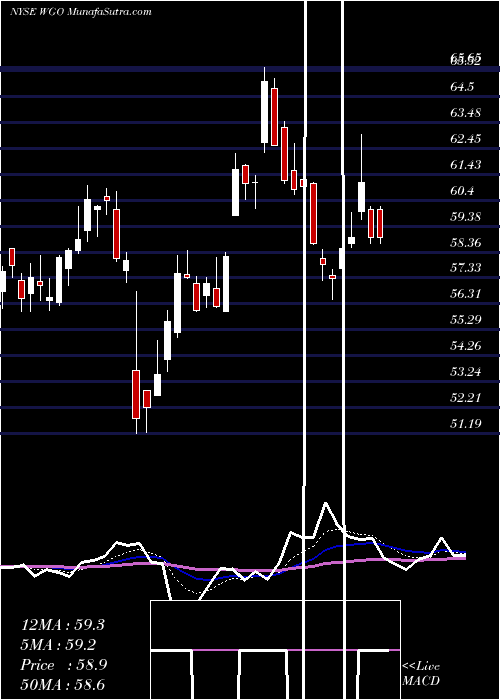Click the 59.38 price axis label
Screen dimensions: 500x700
point(466,217)
